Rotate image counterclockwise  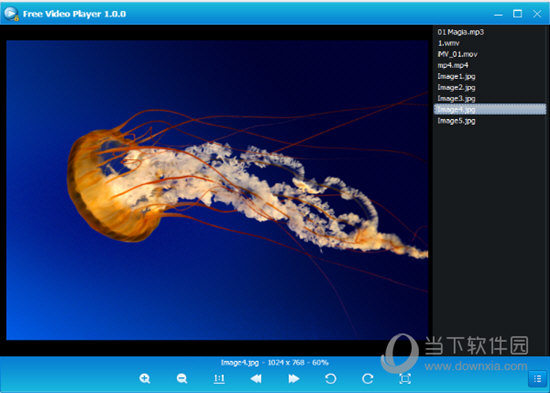(330, 378)
